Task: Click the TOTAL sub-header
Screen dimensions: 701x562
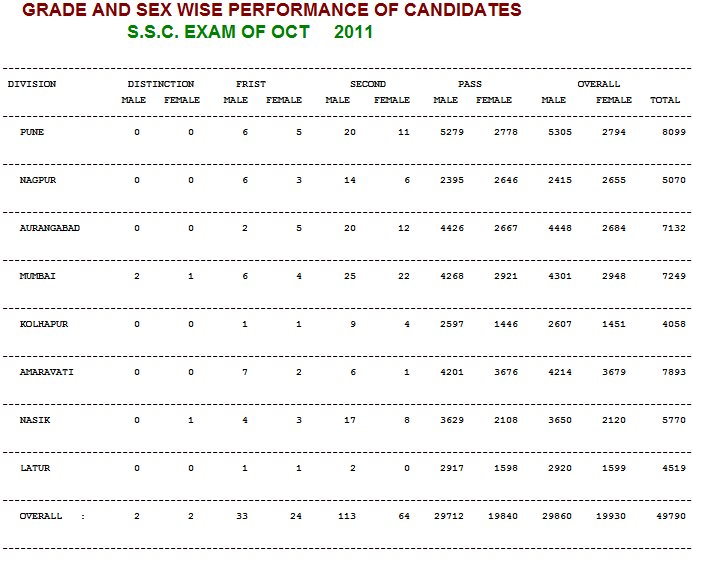Action: pos(665,100)
